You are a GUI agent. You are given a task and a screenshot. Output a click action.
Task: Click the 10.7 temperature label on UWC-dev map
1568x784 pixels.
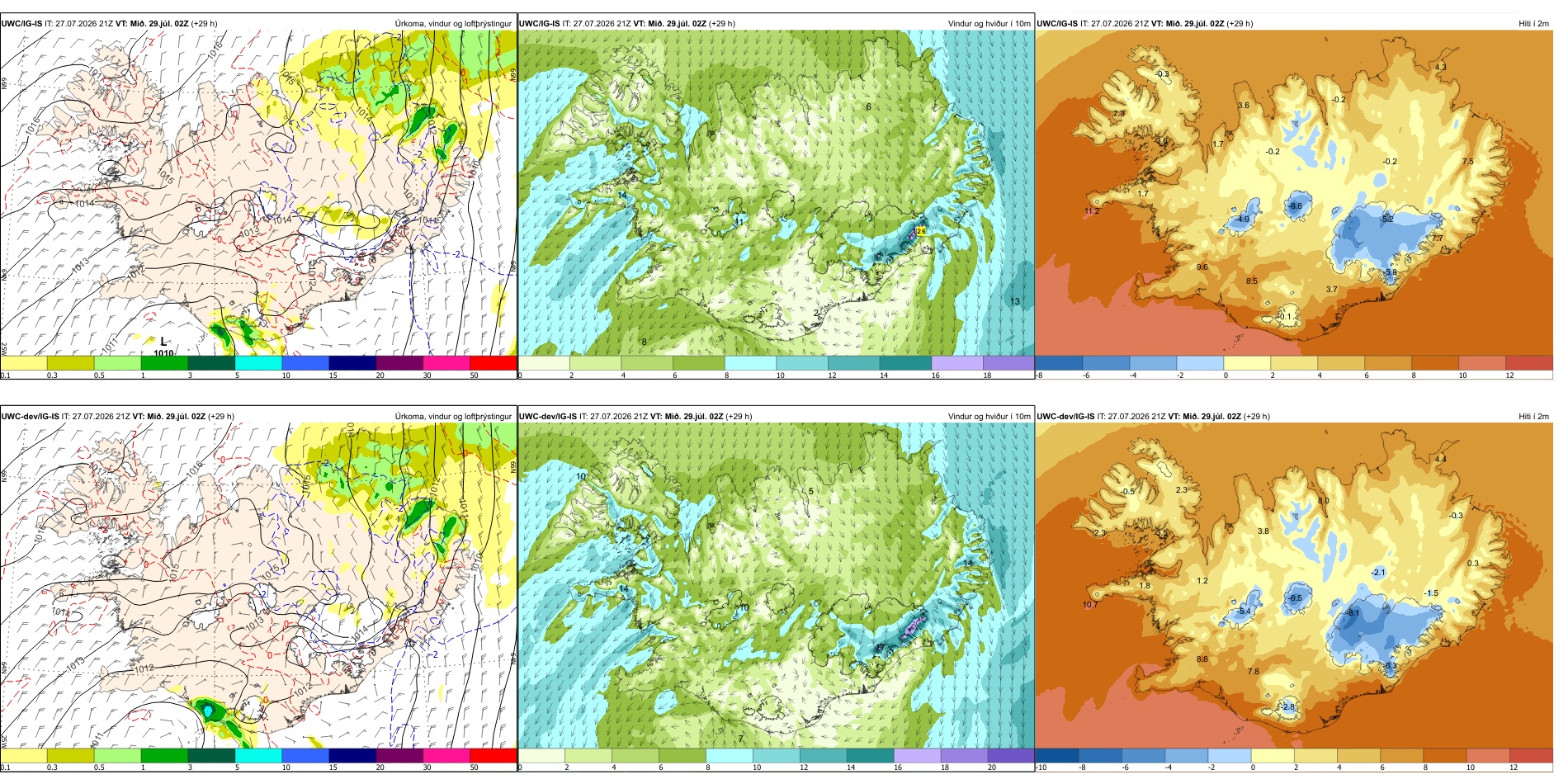pyautogui.click(x=1089, y=605)
